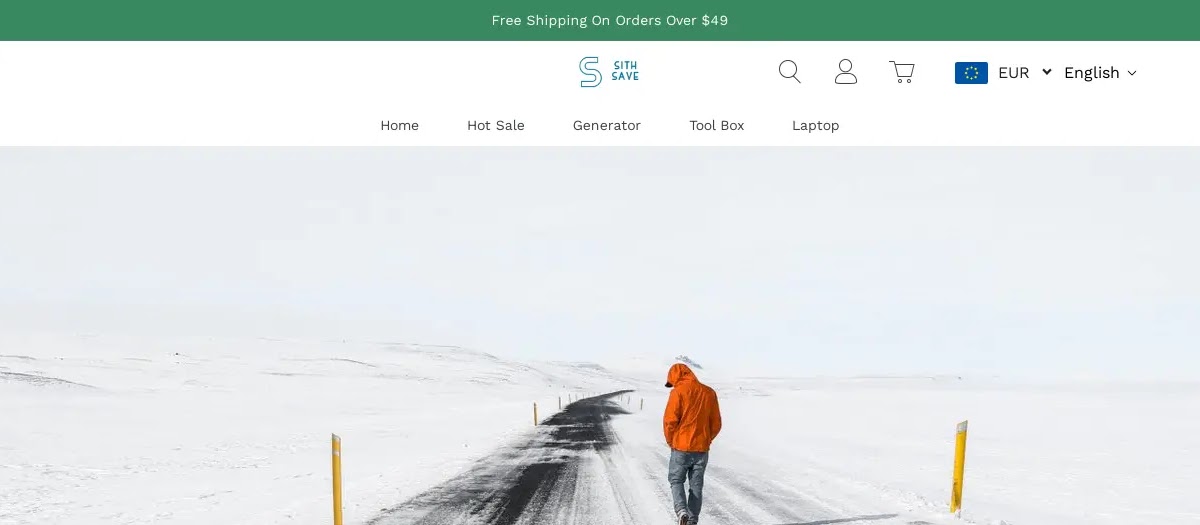The width and height of the screenshot is (1200, 525).
Task: Select the Generator category
Action: click(606, 126)
